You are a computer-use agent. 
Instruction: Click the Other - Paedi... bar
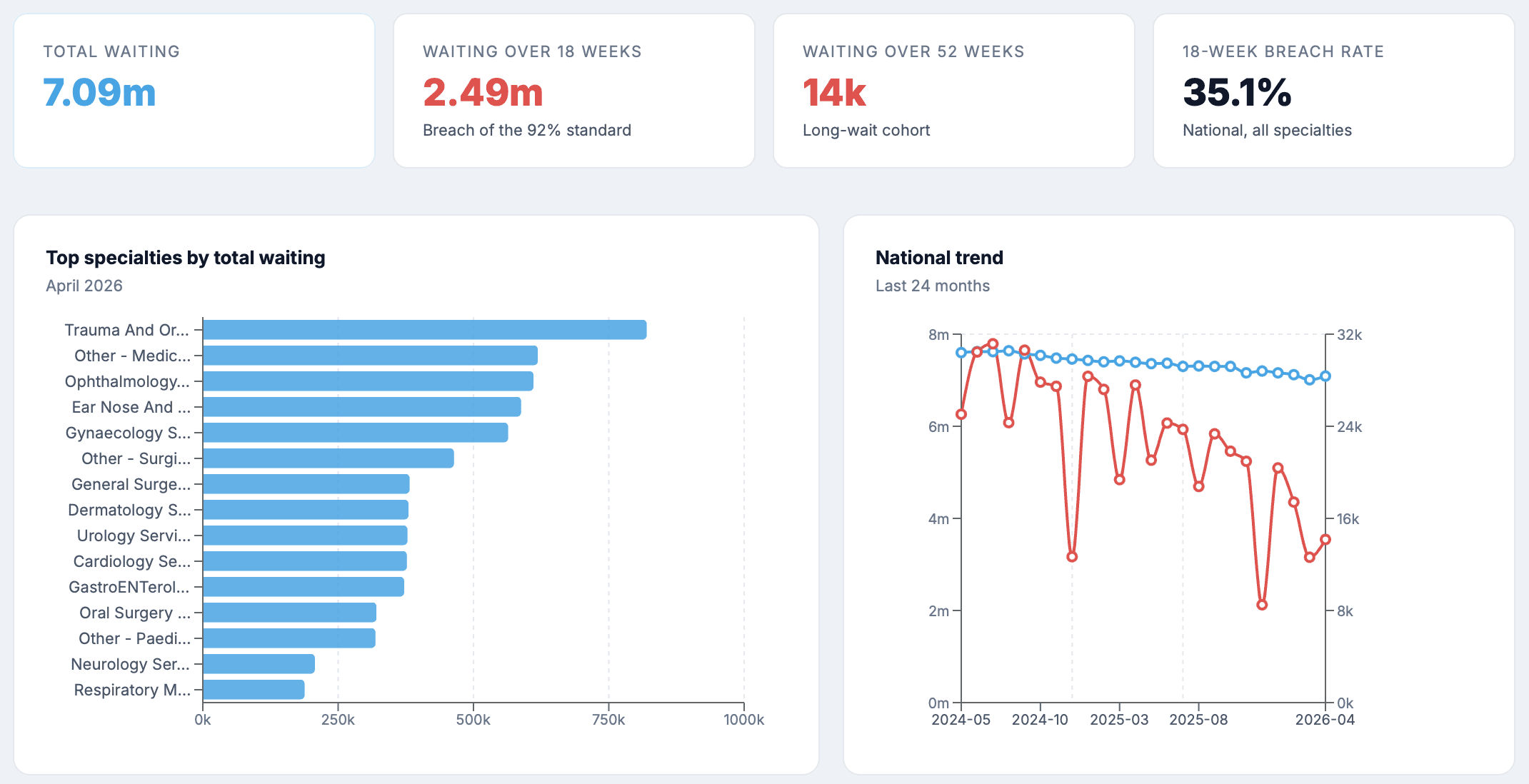point(289,638)
